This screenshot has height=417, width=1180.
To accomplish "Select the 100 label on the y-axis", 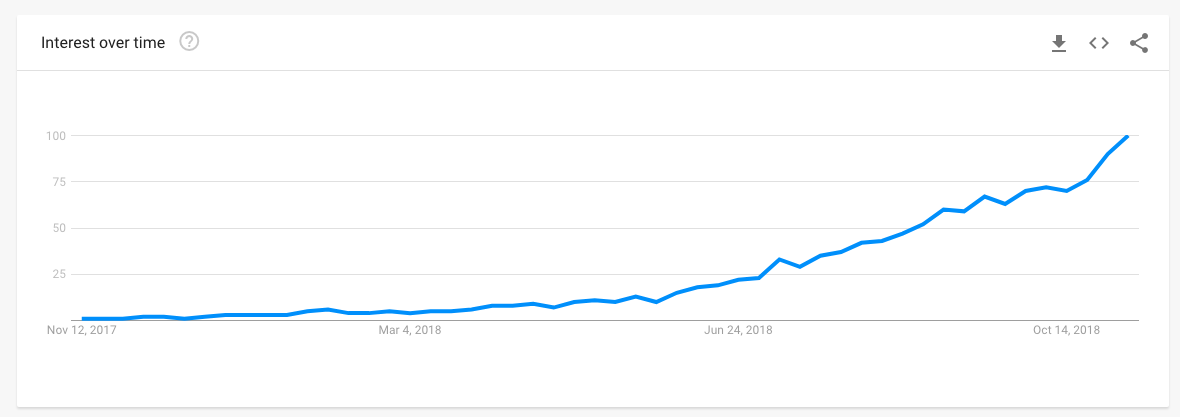I will pos(57,135).
